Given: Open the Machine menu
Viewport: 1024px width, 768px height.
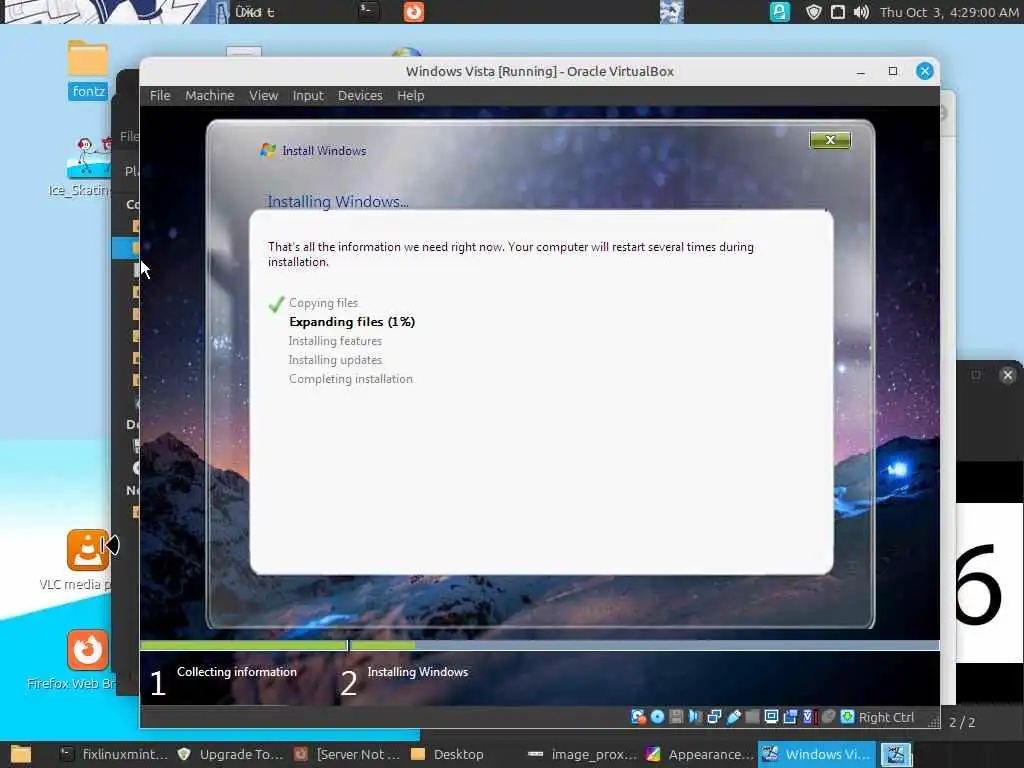Looking at the screenshot, I should 210,95.
